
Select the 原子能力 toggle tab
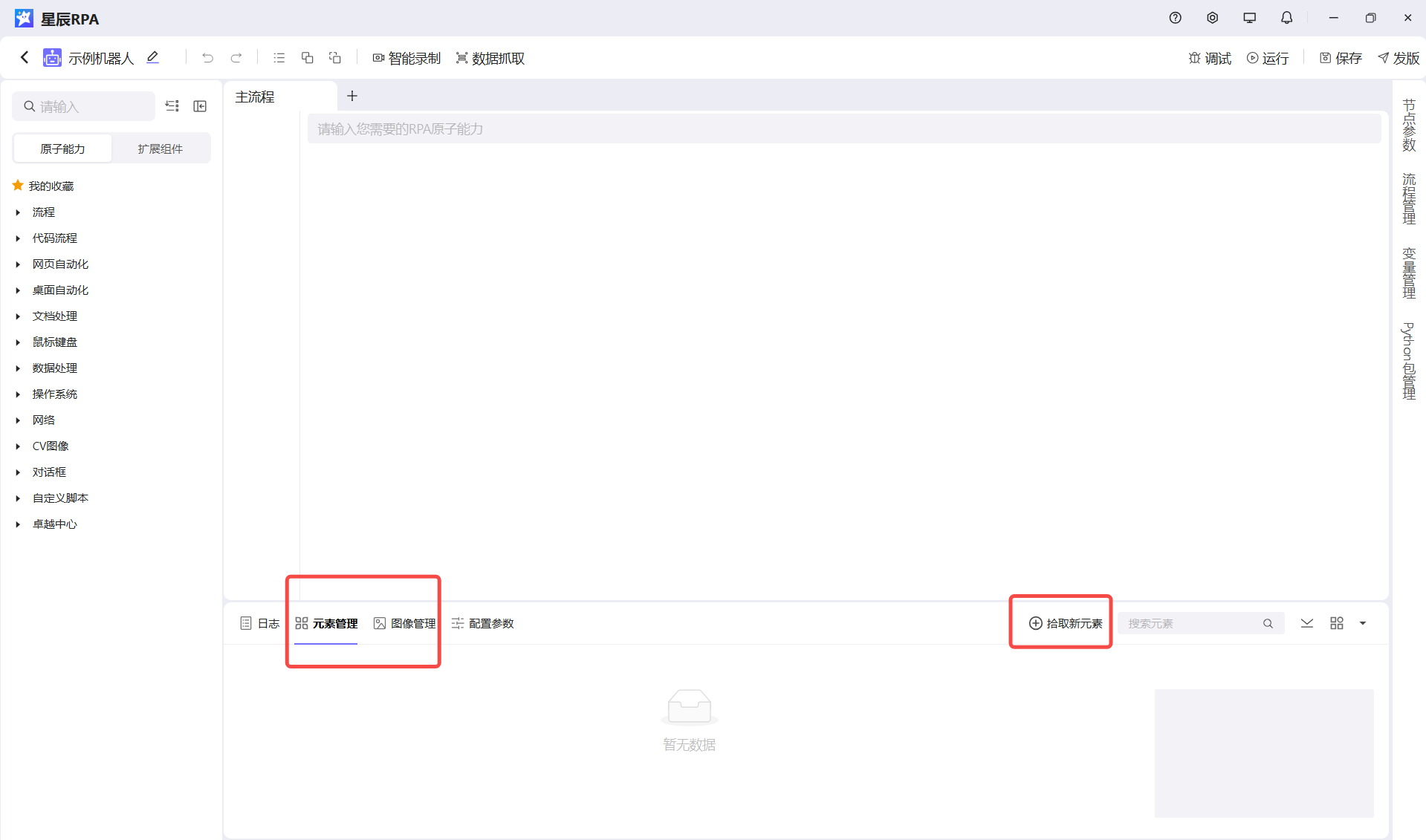point(62,149)
